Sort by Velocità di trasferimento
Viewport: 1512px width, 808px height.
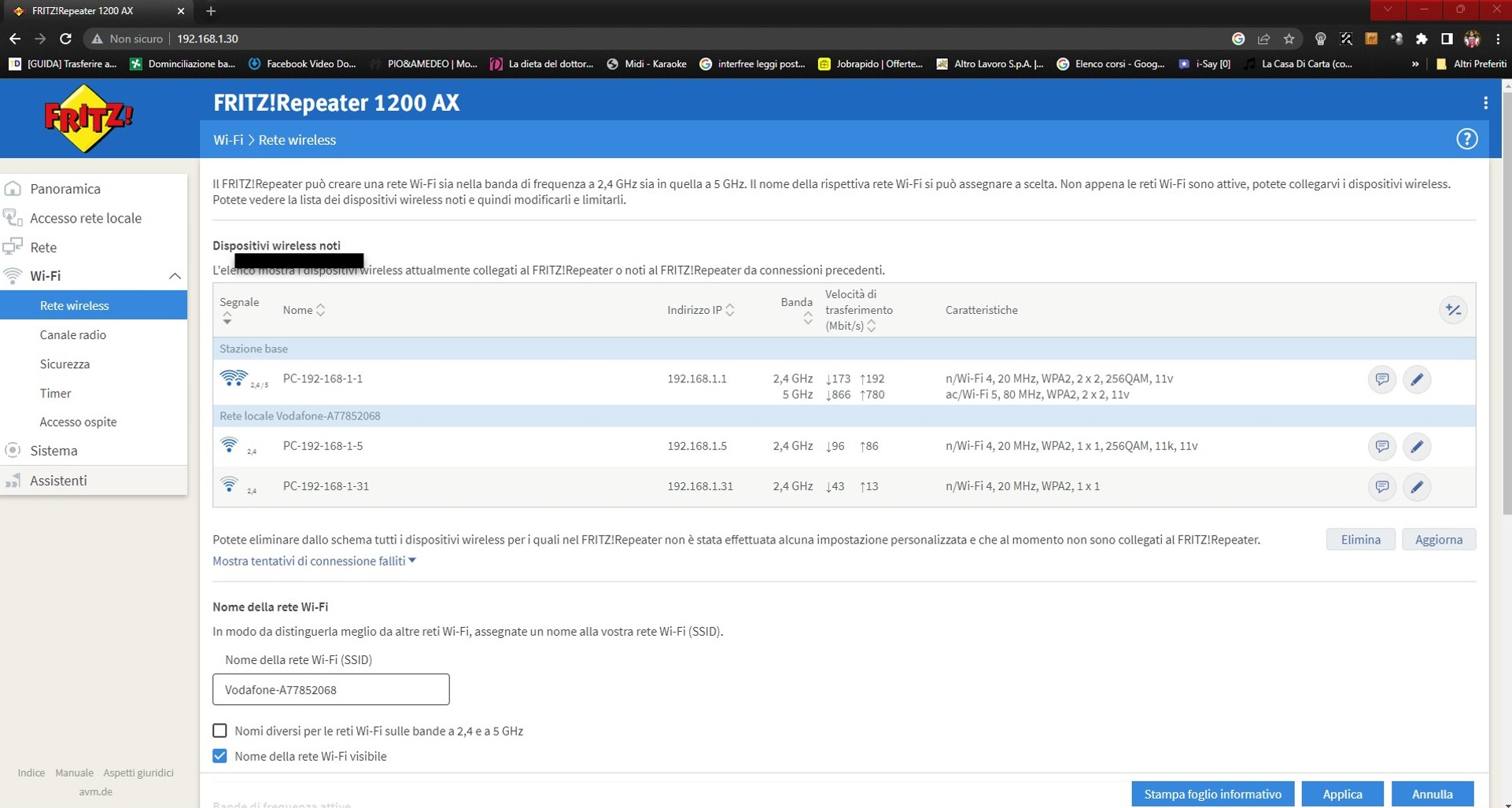point(872,326)
